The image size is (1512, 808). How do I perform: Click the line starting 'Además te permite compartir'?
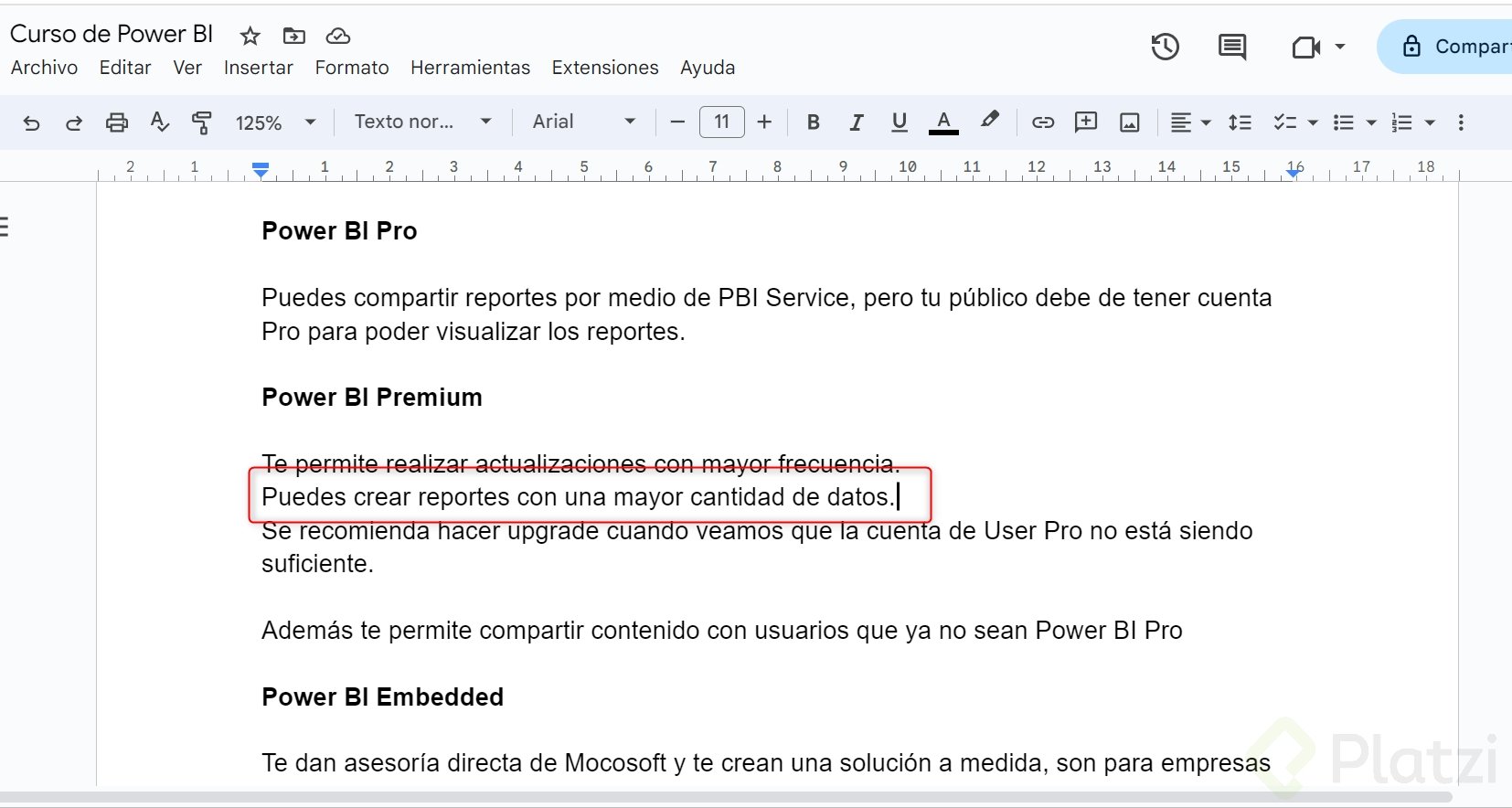point(722,631)
